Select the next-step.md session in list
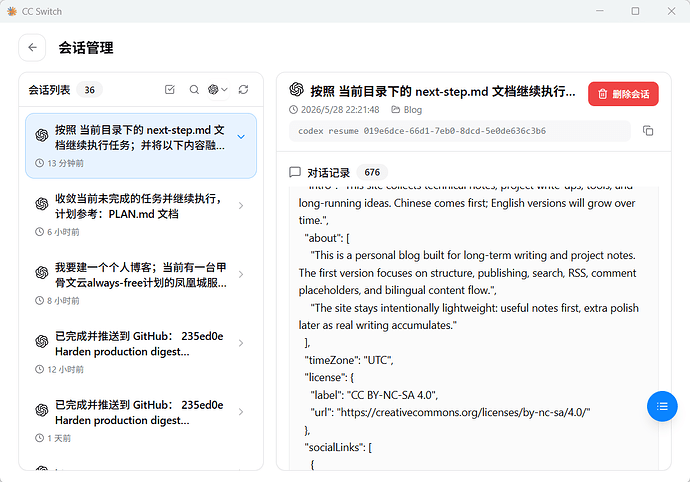The width and height of the screenshot is (690, 482). tap(141, 146)
